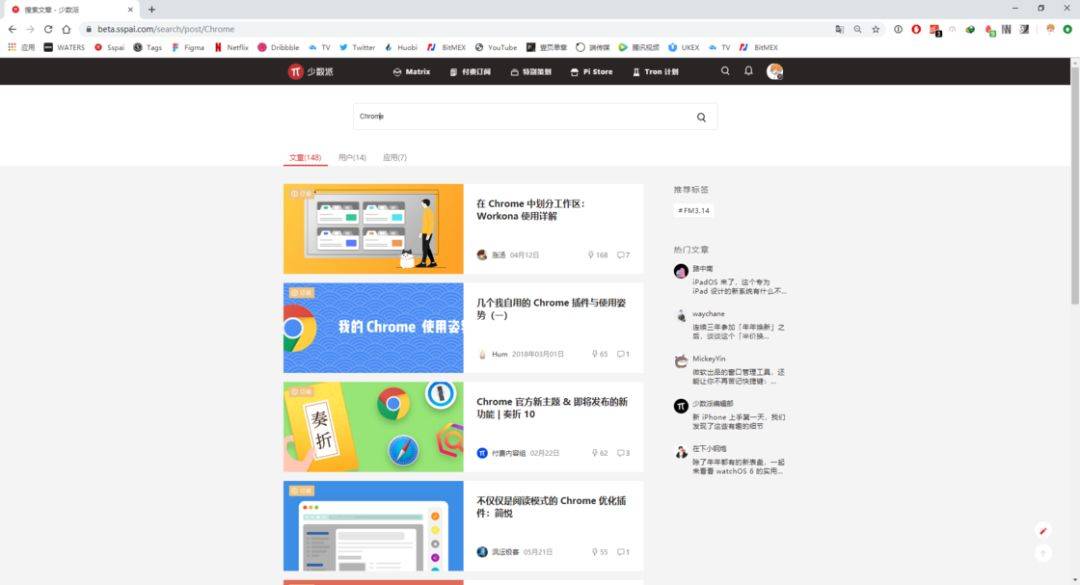Open the Tron 计划 menu item
Viewport: 1080px width, 585px height.
[x=656, y=72]
